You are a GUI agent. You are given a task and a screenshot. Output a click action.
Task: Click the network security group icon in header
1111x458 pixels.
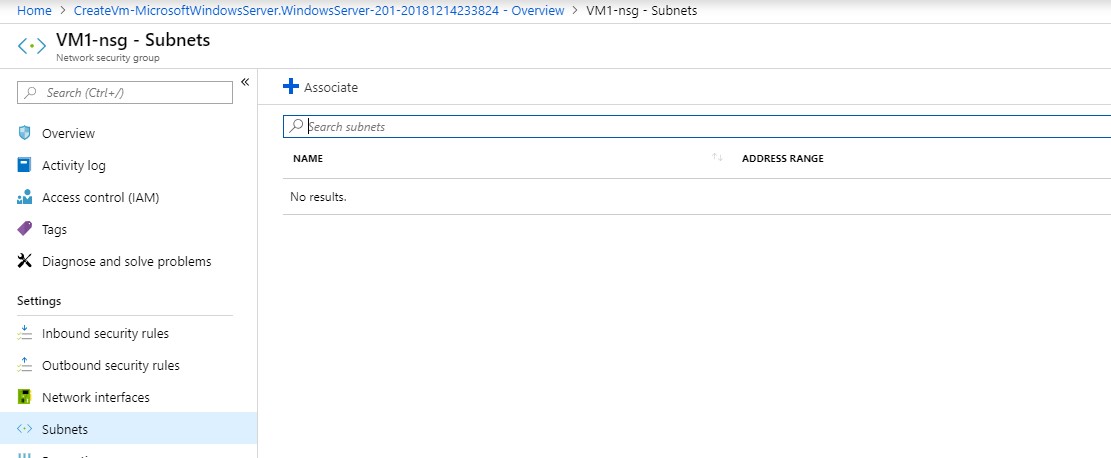[32, 46]
